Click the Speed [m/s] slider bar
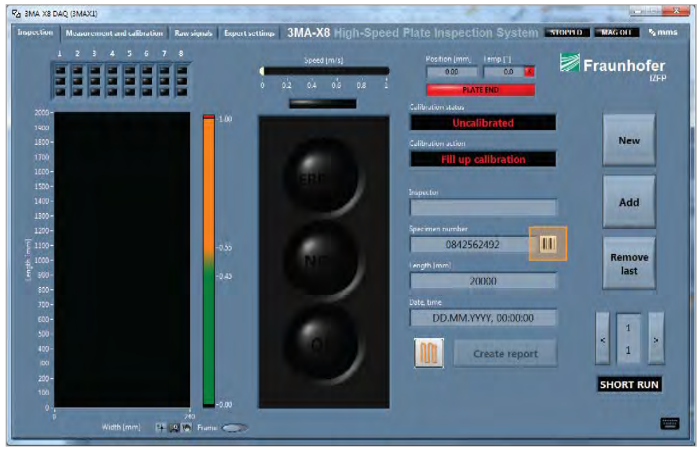The height and width of the screenshot is (451, 700). (325, 71)
